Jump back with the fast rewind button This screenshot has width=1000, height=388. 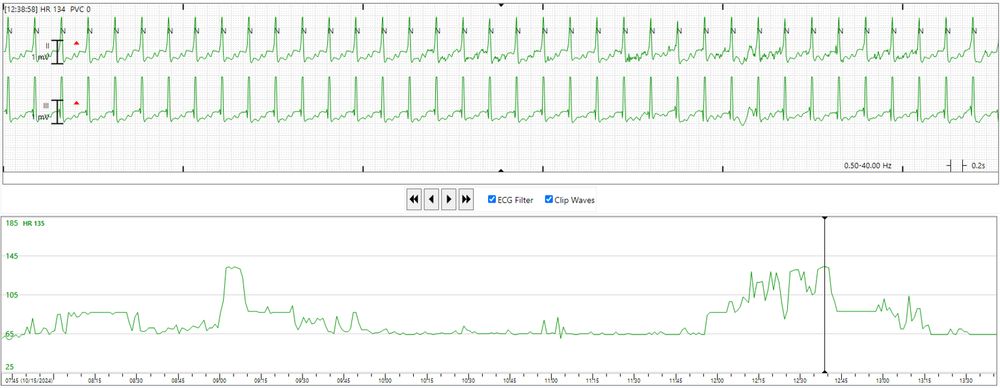click(414, 200)
